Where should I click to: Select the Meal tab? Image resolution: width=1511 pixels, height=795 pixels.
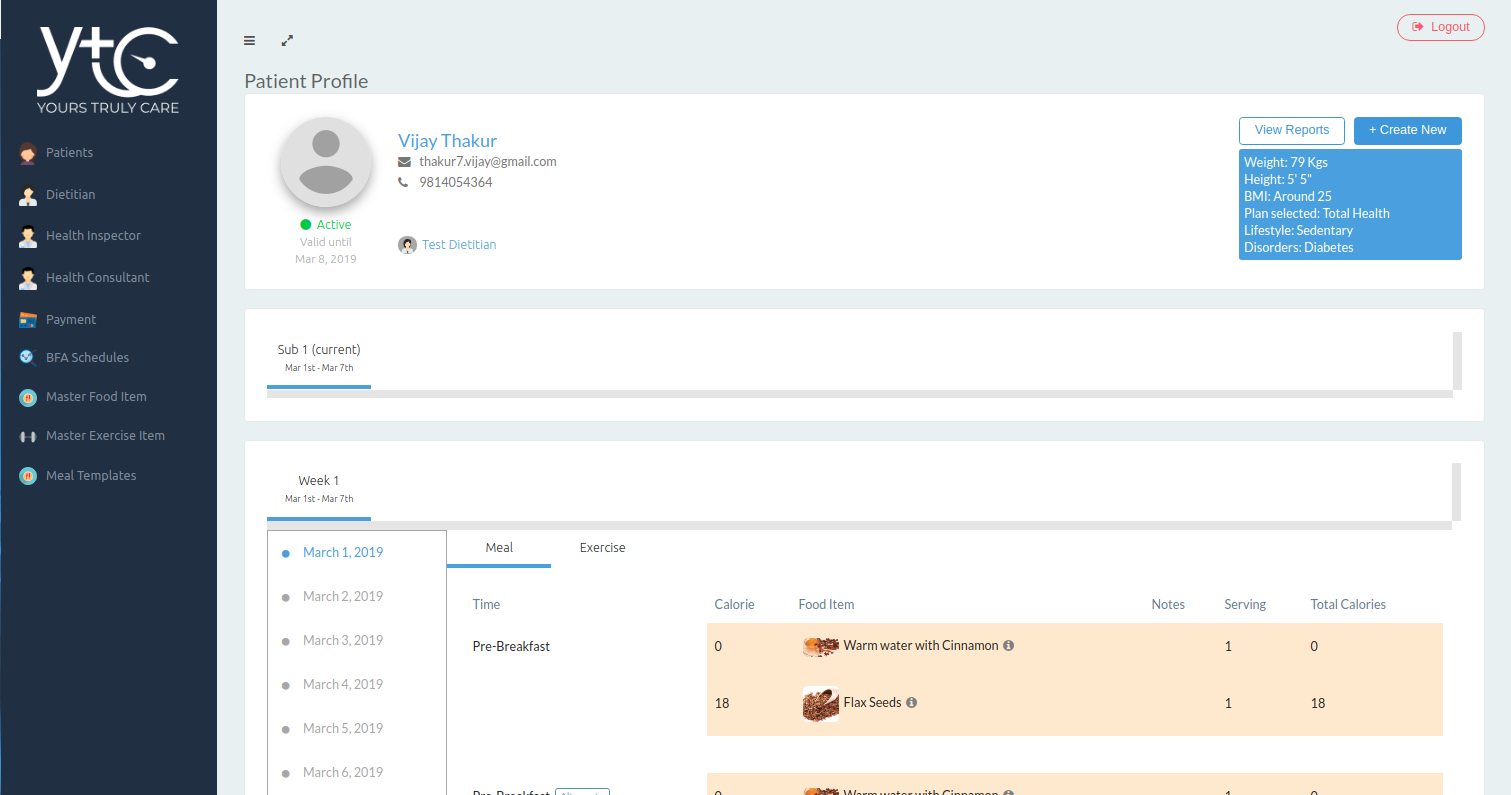[499, 548]
